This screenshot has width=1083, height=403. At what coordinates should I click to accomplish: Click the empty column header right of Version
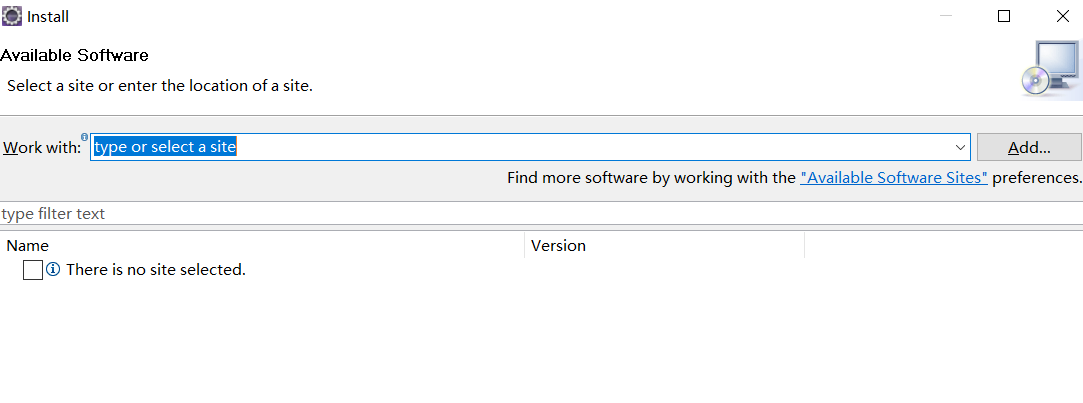point(943,245)
